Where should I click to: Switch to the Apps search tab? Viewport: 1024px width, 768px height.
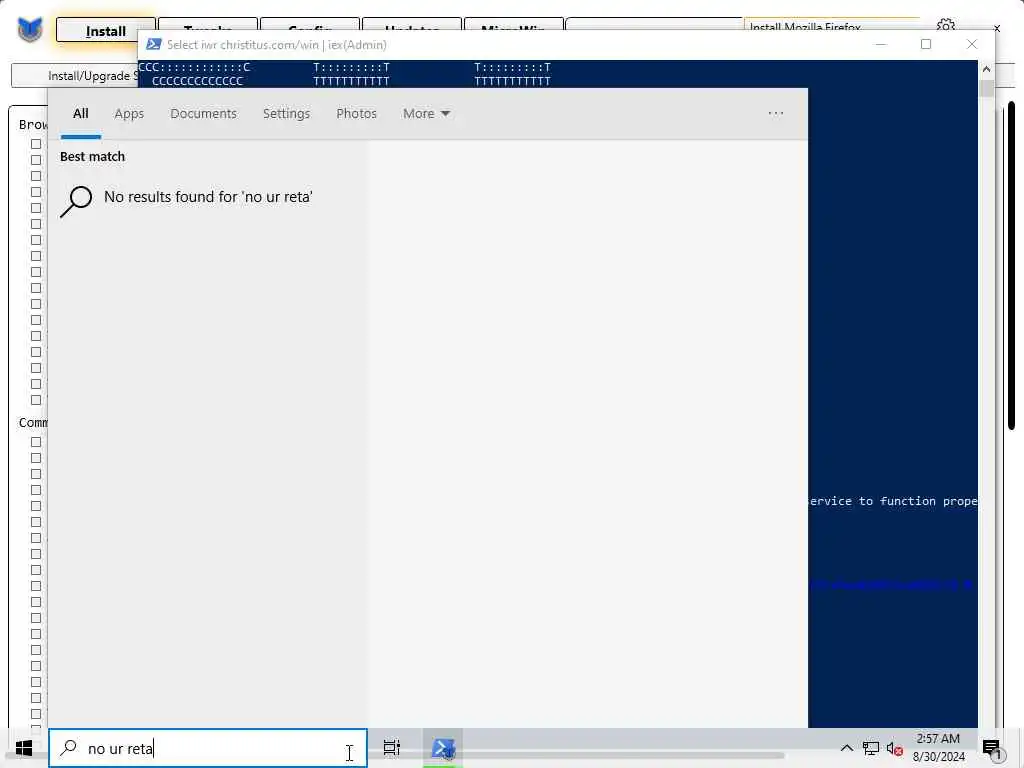pos(129,114)
